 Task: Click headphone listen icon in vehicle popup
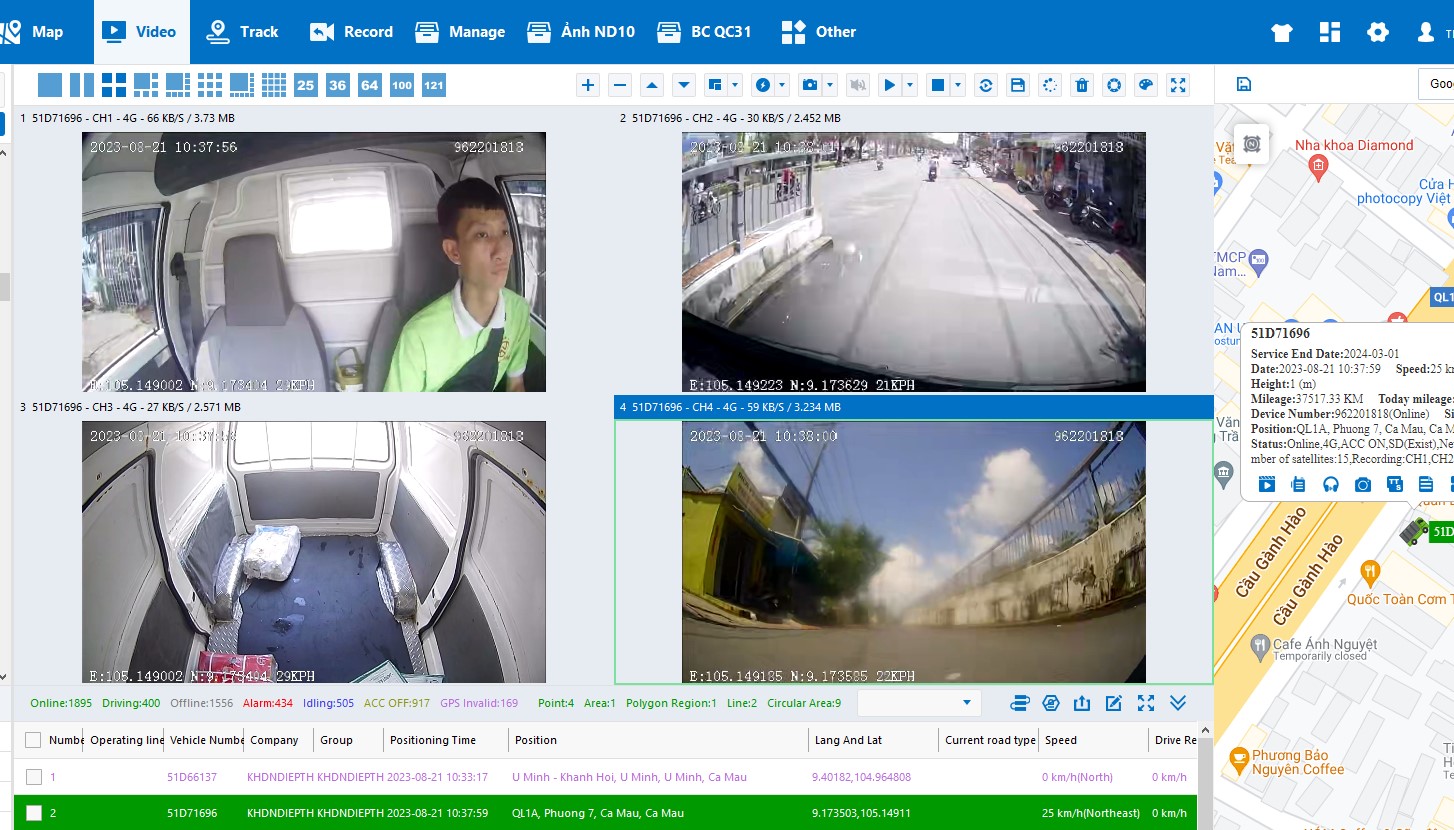pyautogui.click(x=1330, y=484)
